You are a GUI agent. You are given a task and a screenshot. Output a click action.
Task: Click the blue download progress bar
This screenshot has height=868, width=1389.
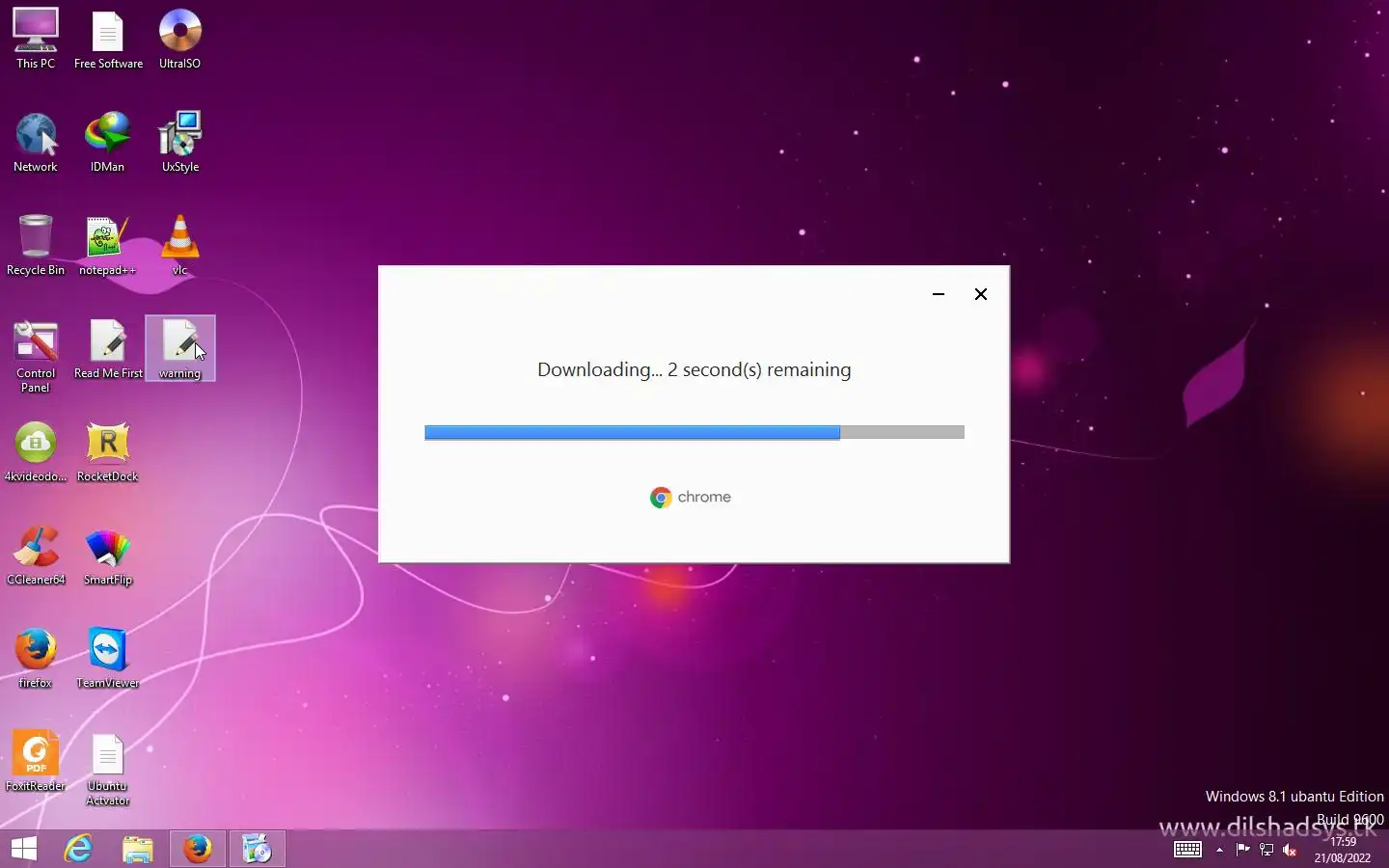[694, 432]
